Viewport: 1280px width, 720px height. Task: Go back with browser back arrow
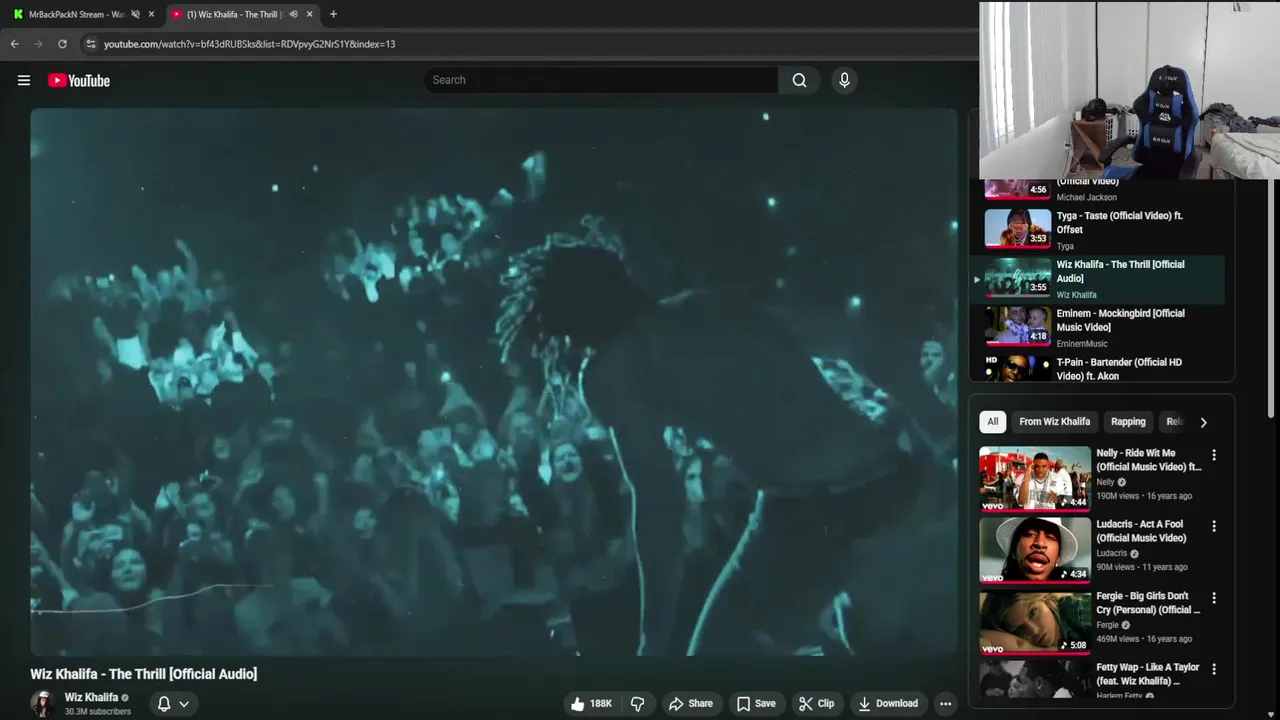14,44
